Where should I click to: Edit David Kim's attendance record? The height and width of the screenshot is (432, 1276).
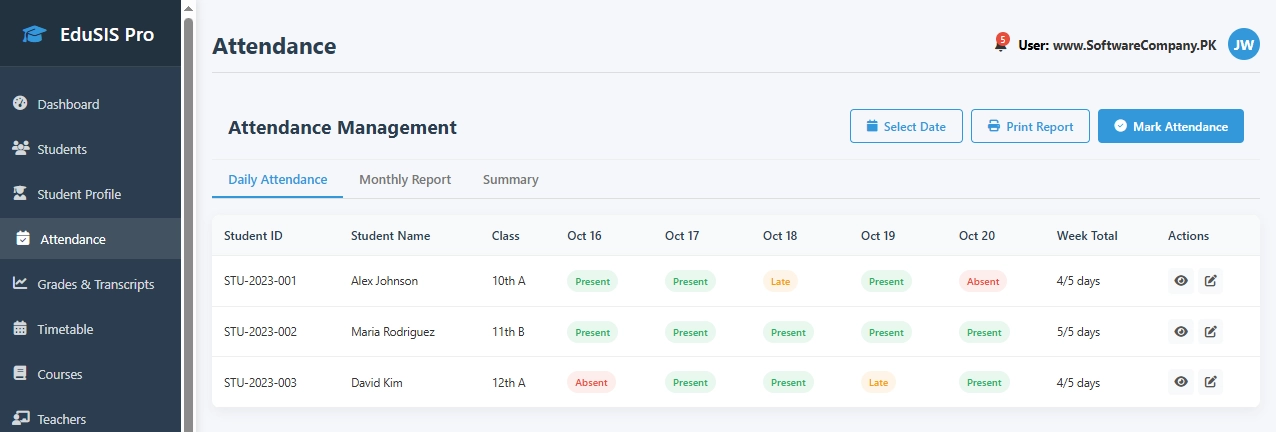1210,381
